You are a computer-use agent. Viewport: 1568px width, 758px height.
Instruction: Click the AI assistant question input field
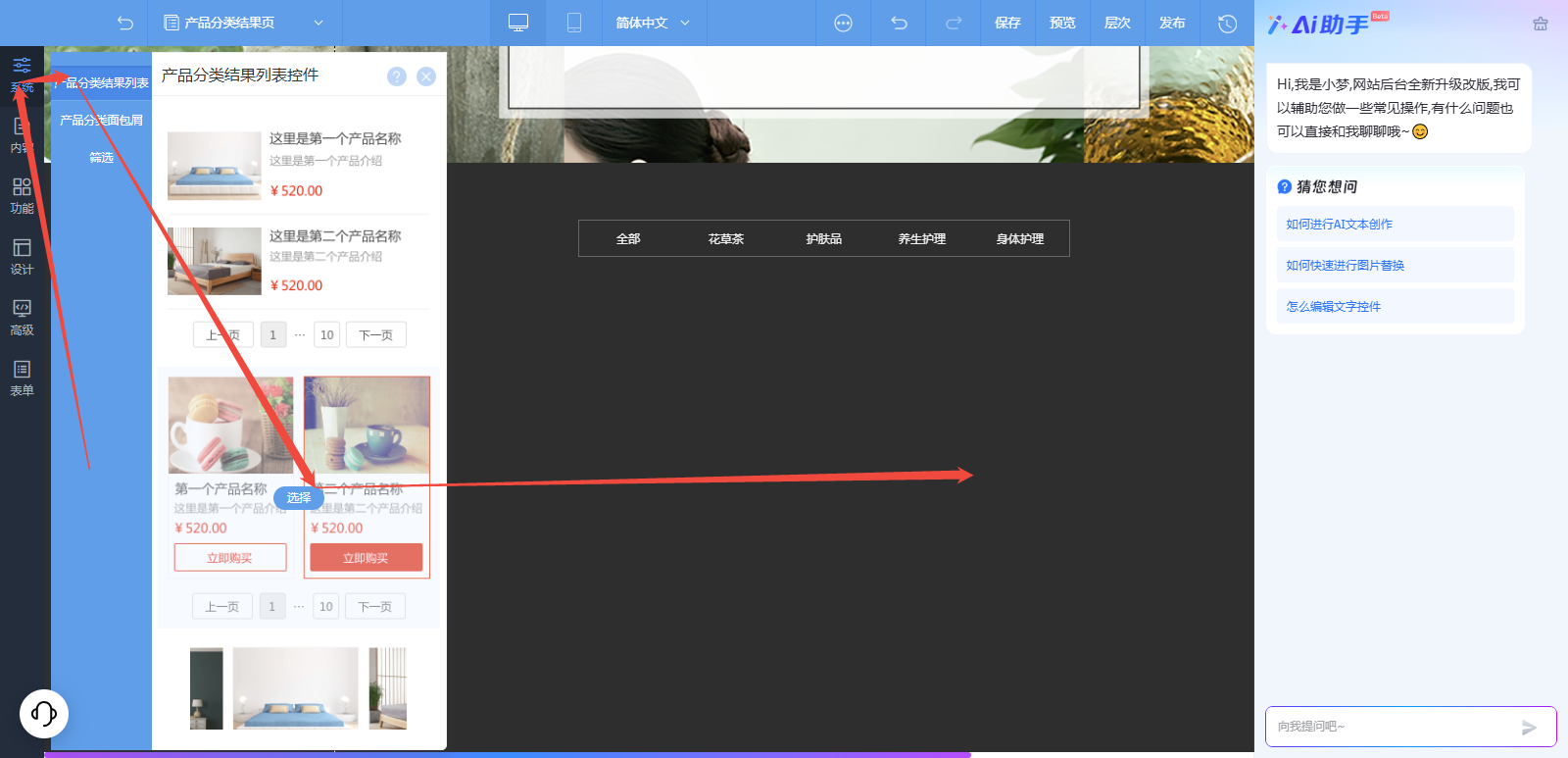point(1392,727)
